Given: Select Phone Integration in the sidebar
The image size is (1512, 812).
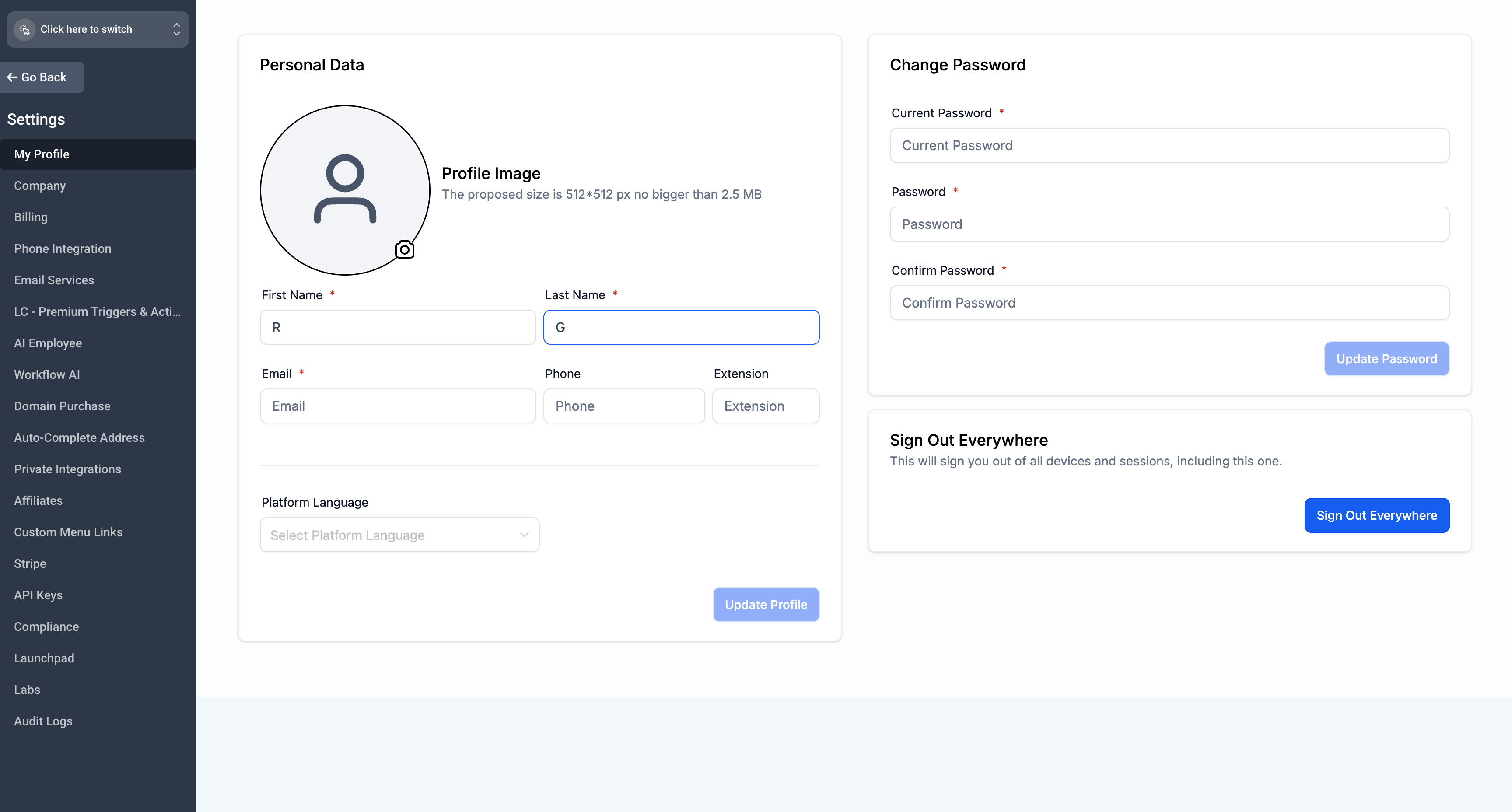Looking at the screenshot, I should coord(63,248).
